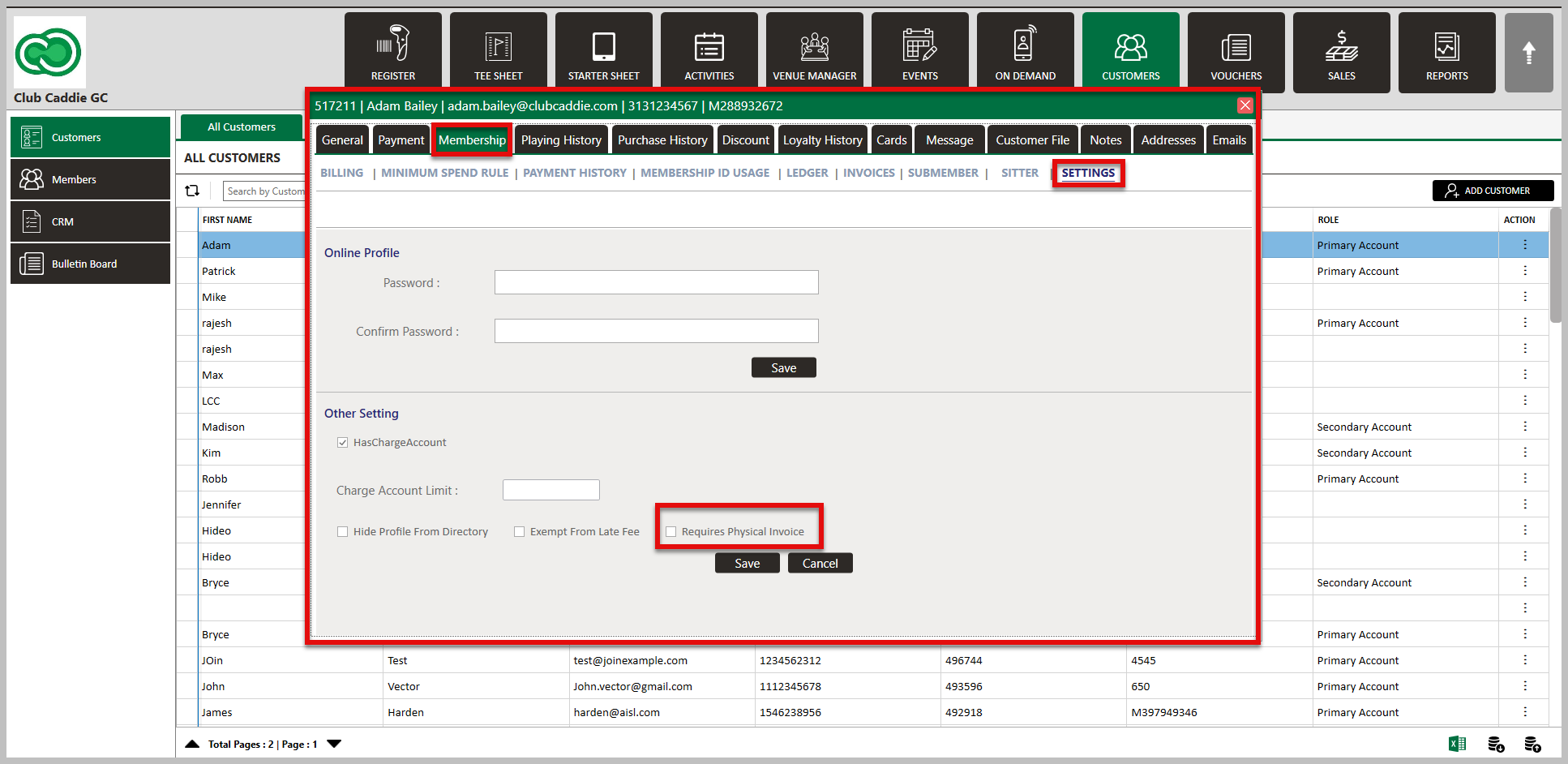
Task: Select the All Customers tab
Action: pos(242,127)
